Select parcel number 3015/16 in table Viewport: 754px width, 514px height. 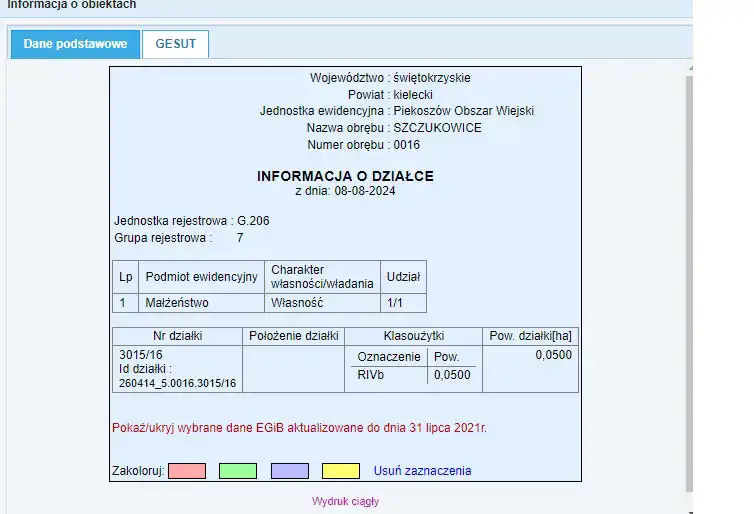(140, 355)
